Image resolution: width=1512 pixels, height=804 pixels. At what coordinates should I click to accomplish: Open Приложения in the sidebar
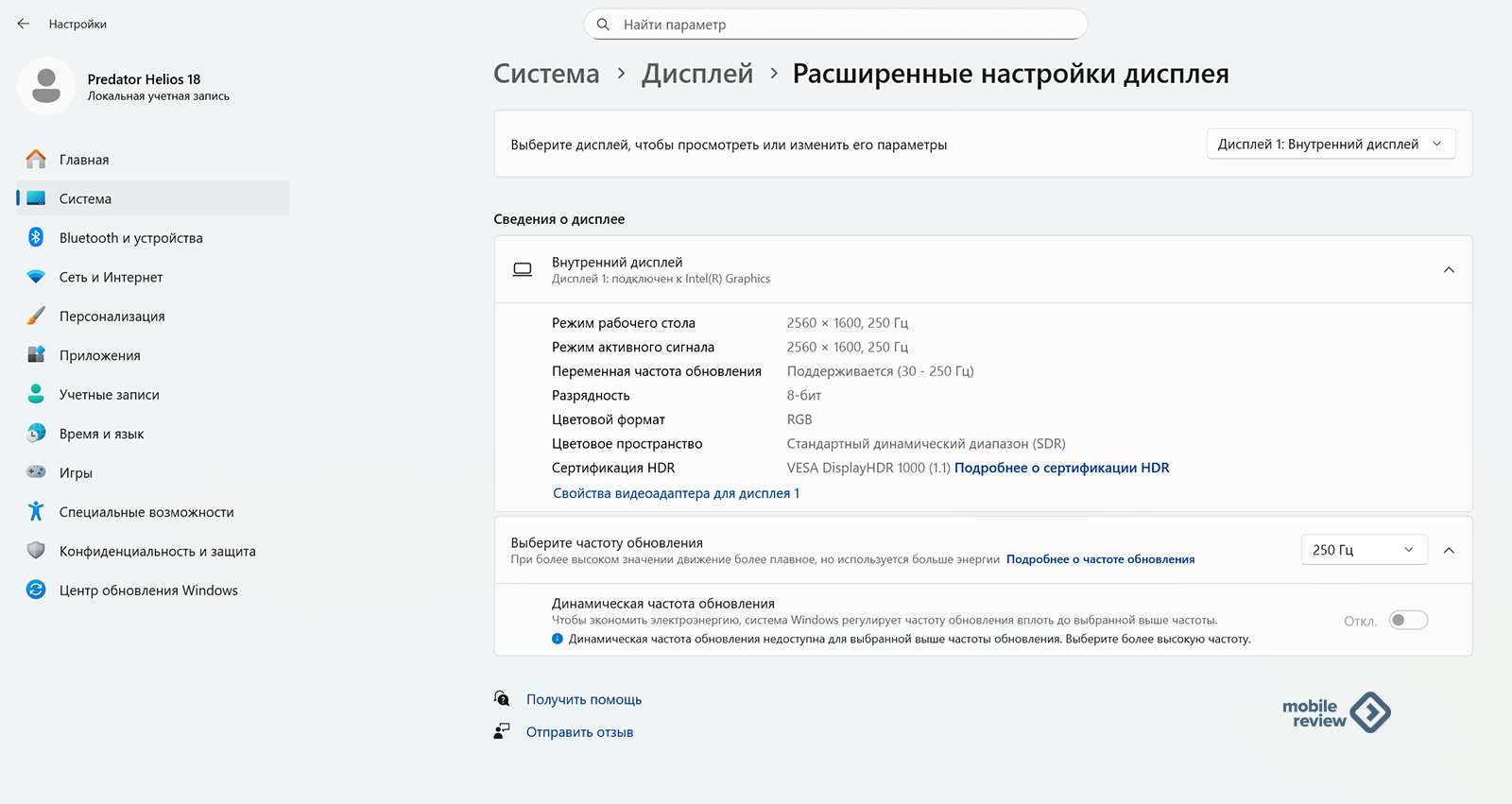click(x=99, y=356)
